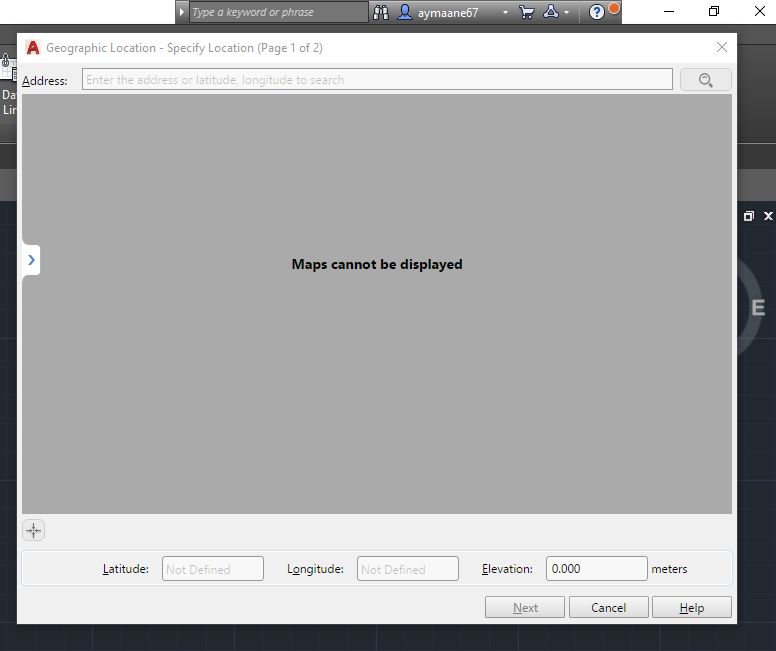The height and width of the screenshot is (651, 776).
Task: Restore down the AutoCAD window
Action: click(714, 11)
